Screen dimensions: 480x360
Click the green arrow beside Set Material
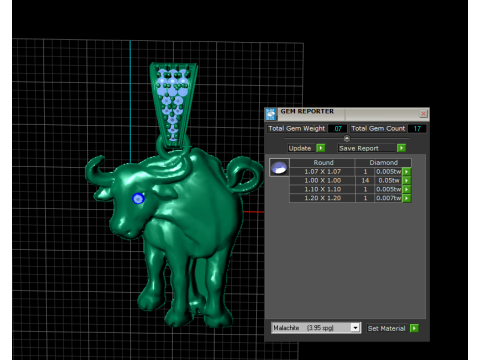point(414,328)
